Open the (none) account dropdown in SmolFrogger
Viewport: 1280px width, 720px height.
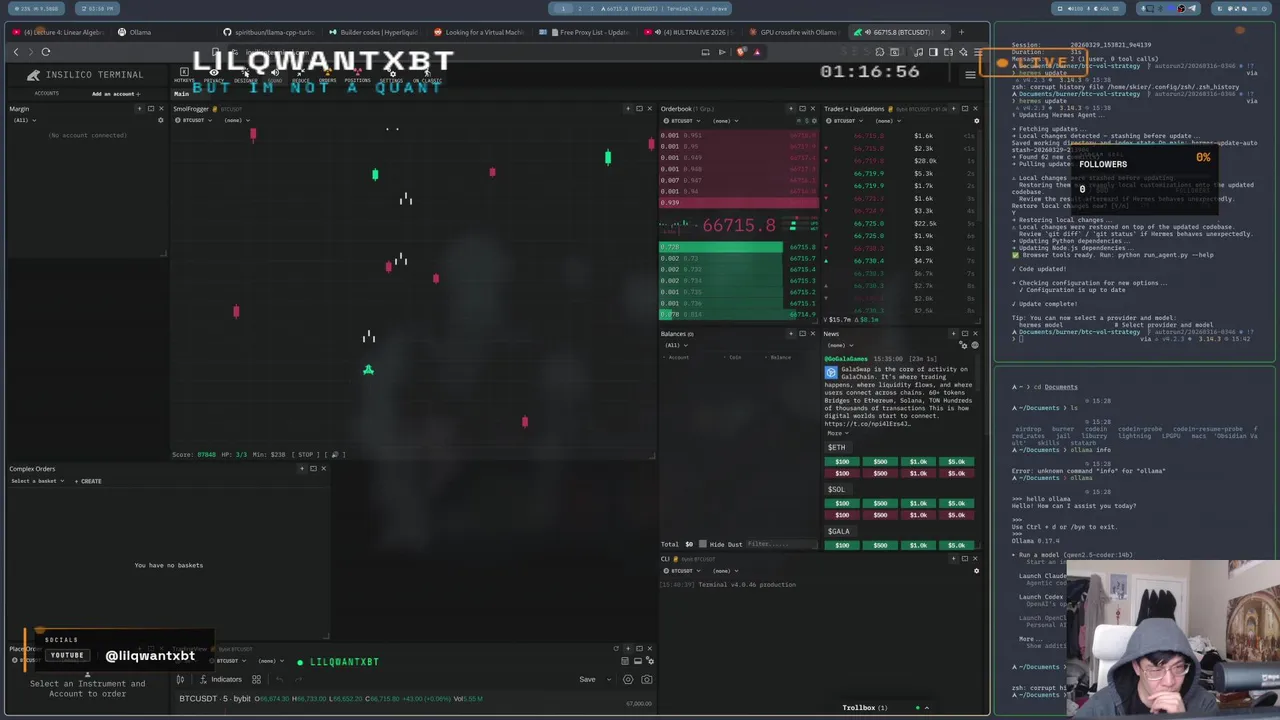pyautogui.click(x=236, y=120)
